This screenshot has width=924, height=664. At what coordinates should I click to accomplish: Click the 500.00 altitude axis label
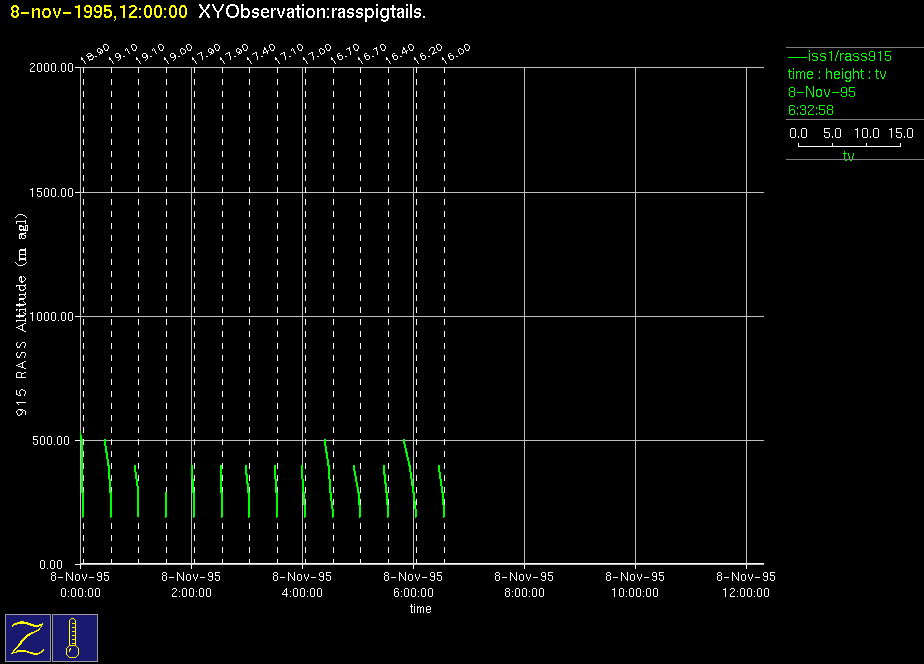coord(55,441)
